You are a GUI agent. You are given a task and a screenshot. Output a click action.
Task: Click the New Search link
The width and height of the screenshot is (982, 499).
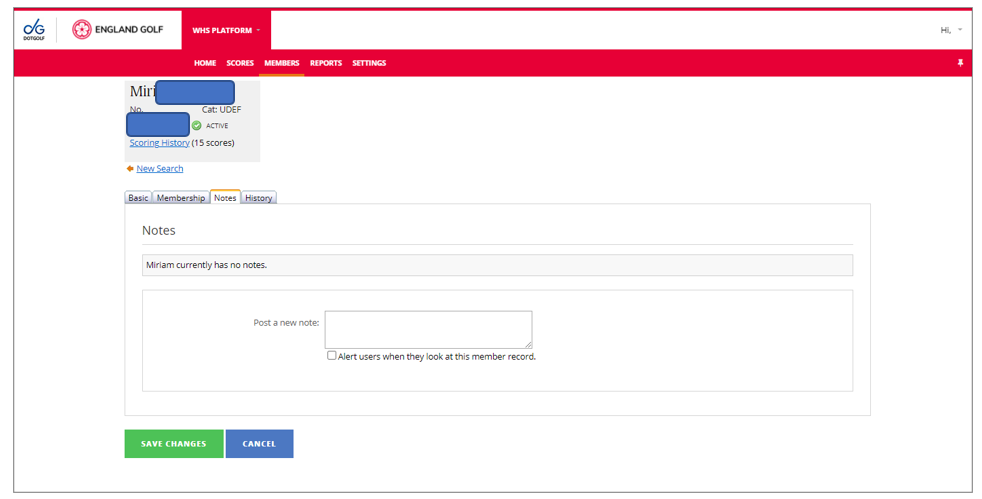(160, 168)
